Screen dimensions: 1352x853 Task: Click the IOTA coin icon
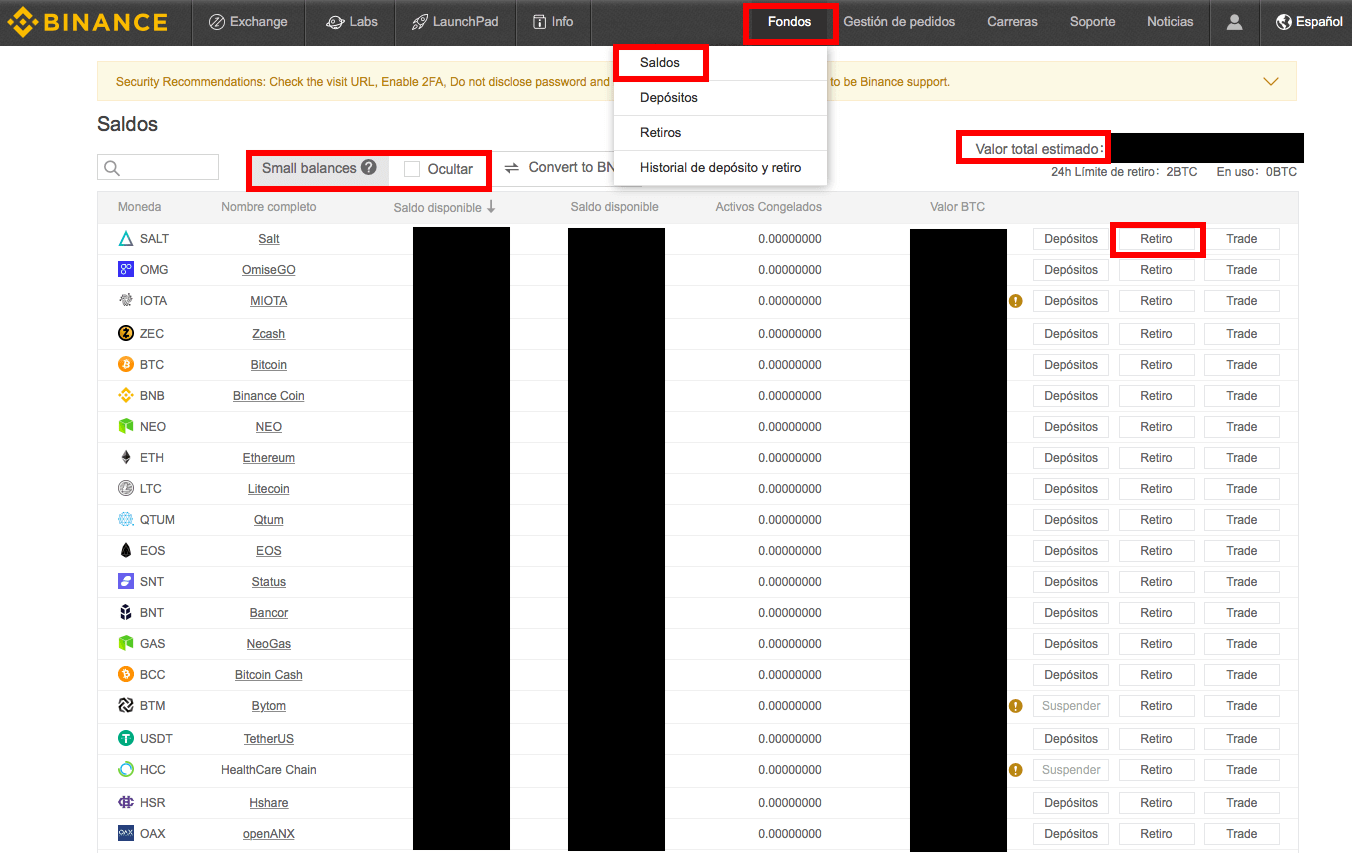126,301
